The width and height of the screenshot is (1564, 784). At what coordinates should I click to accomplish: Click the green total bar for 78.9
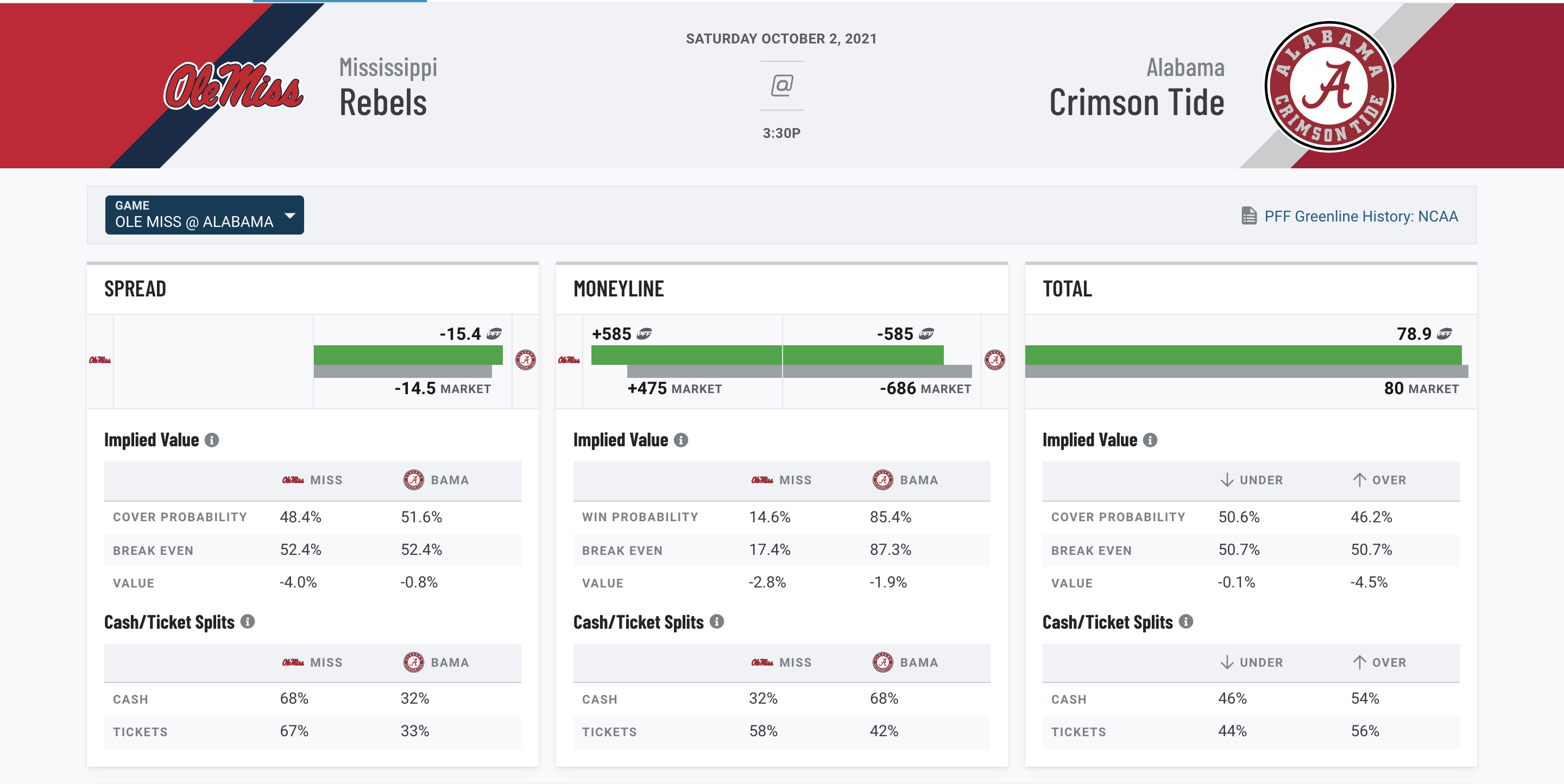coord(1243,355)
